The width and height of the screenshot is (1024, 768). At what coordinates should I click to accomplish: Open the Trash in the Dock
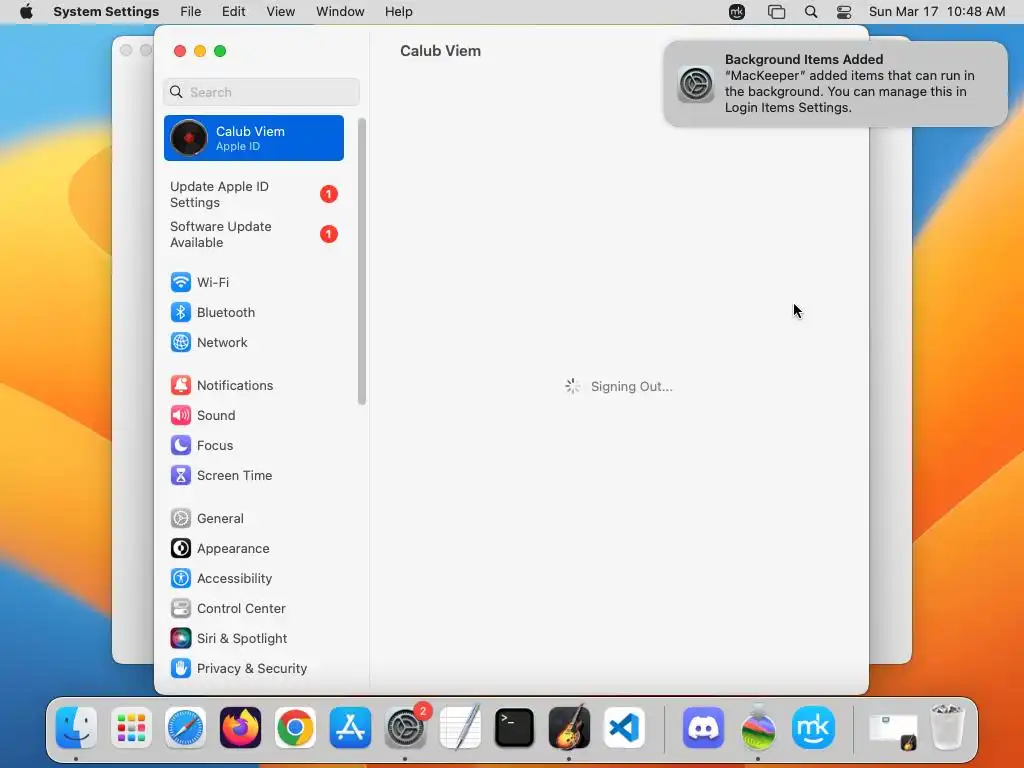coord(947,727)
